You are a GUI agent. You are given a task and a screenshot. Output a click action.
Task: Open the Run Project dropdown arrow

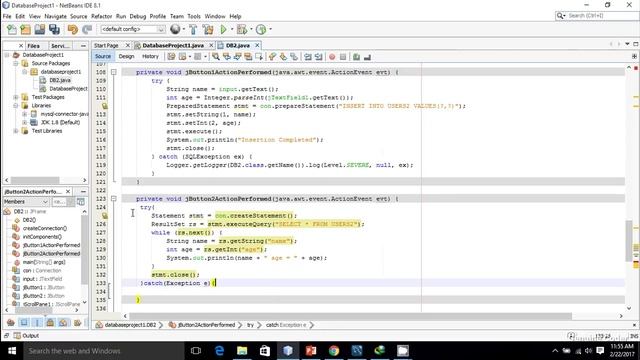[232, 29]
